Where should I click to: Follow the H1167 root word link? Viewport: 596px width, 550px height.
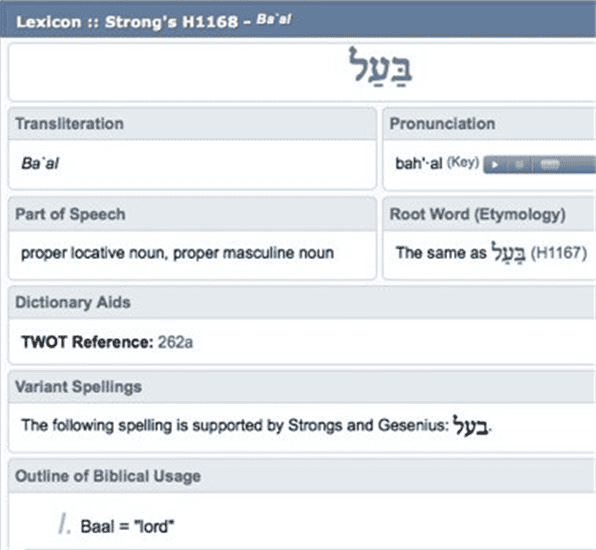[x=559, y=253]
